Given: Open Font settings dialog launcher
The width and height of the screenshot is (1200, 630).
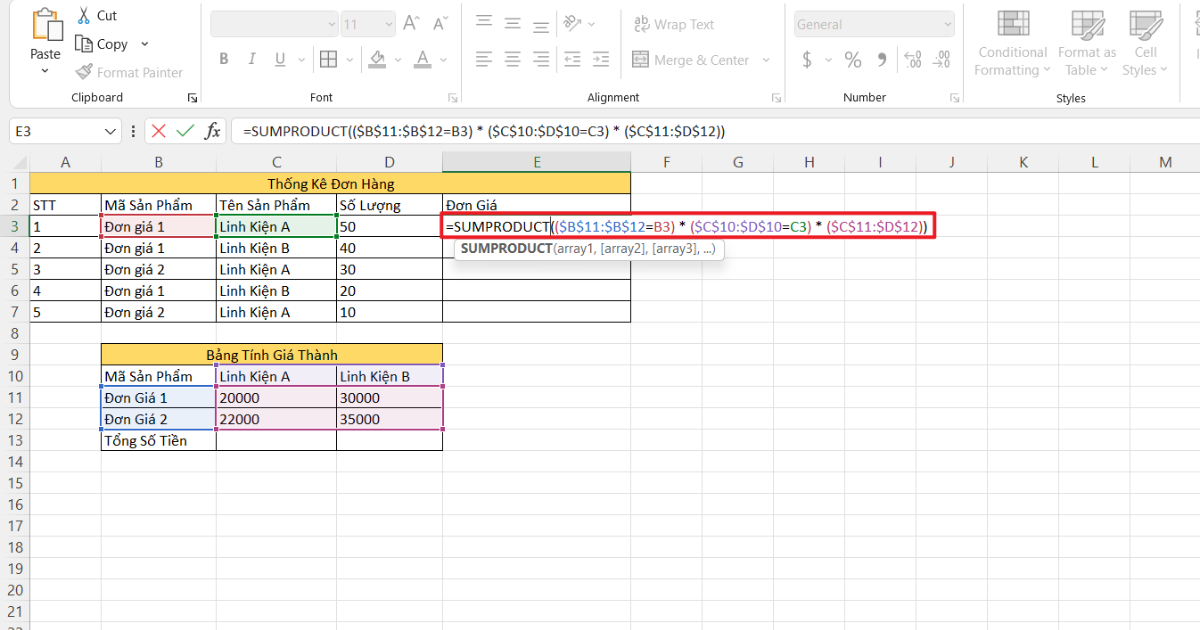Looking at the screenshot, I should tap(452, 98).
